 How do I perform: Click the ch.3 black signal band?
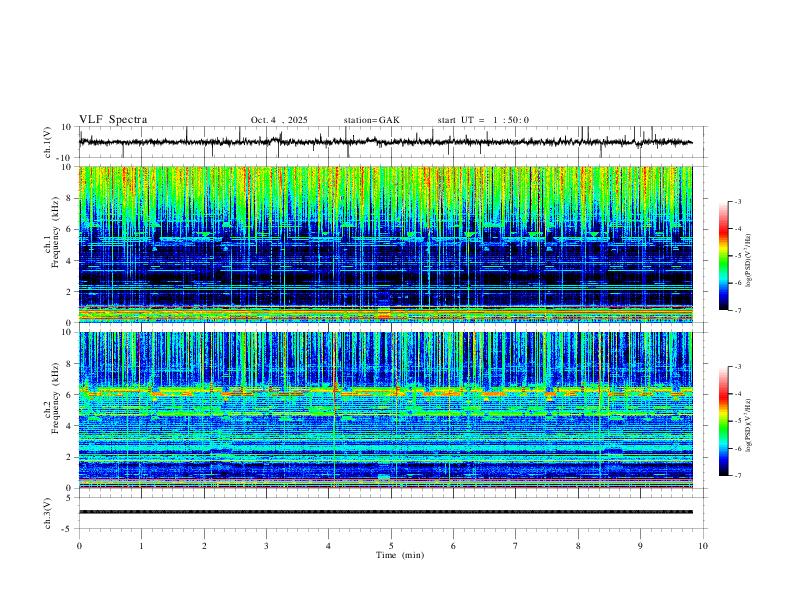tap(386, 512)
